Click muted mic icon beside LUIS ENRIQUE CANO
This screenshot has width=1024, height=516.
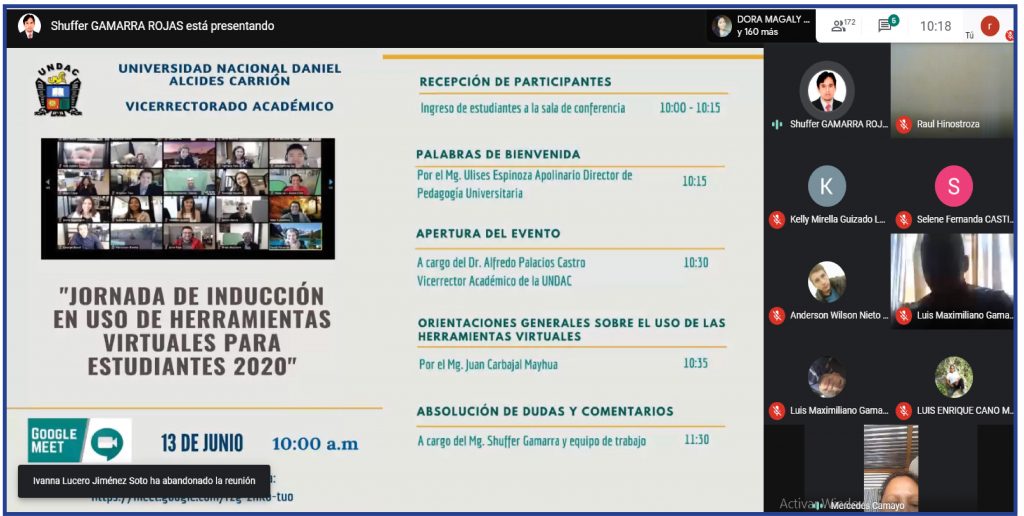click(x=904, y=411)
